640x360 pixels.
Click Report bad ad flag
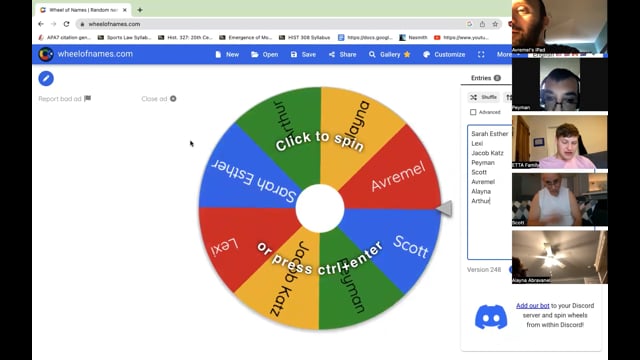coord(64,99)
